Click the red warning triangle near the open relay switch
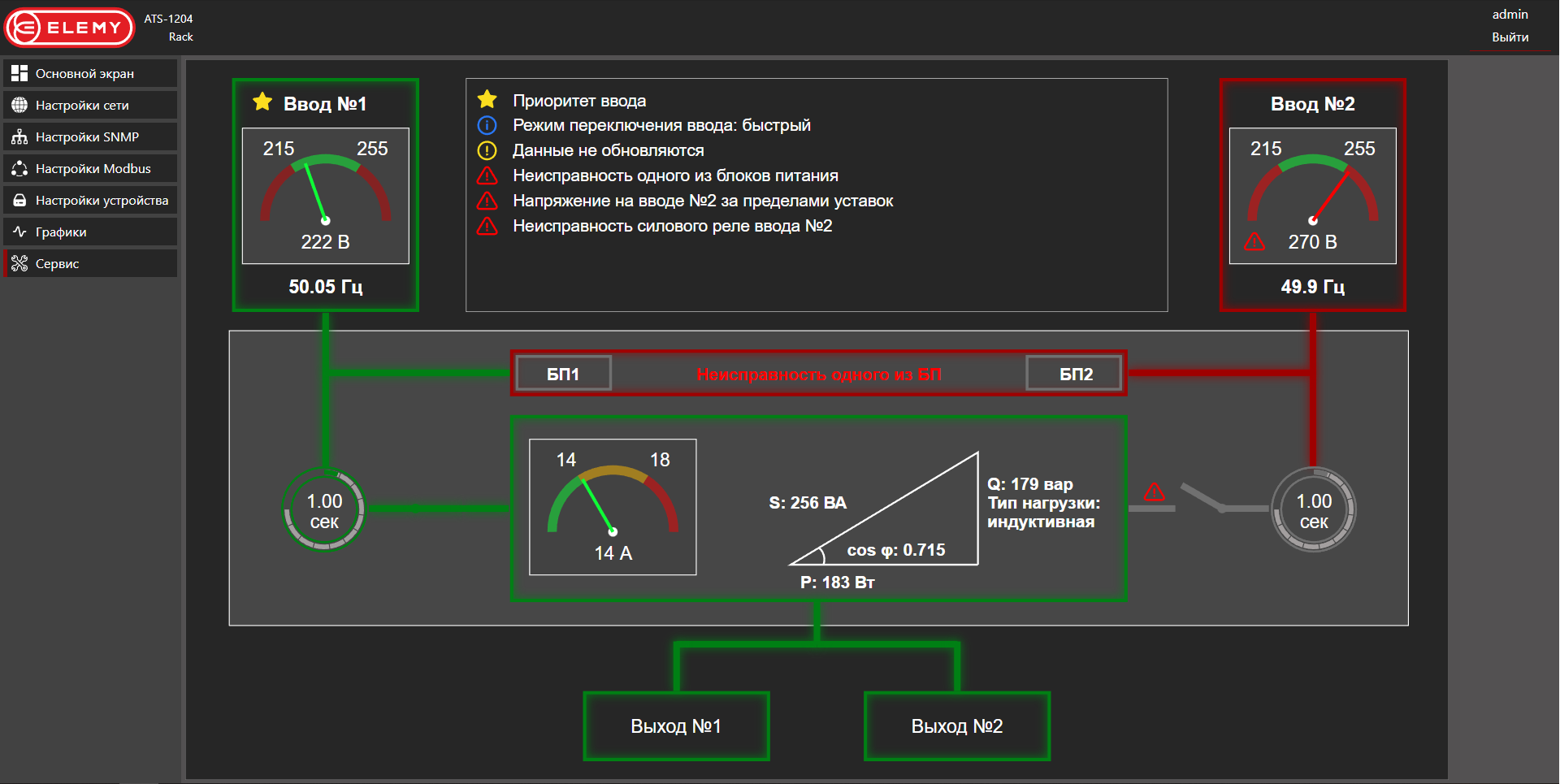The image size is (1560, 784). [x=1155, y=492]
